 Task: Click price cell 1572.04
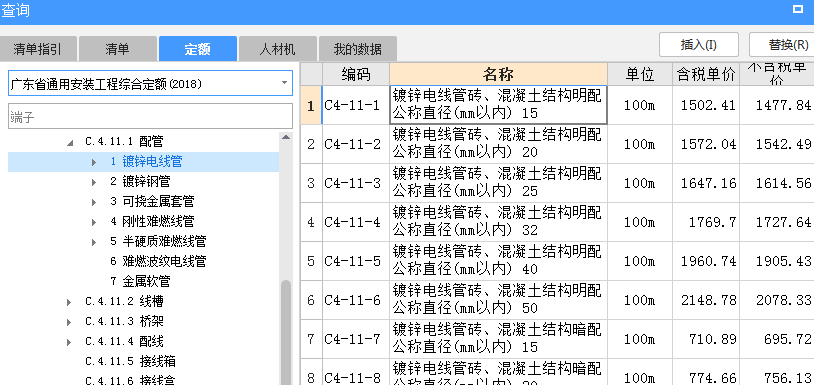[706, 144]
